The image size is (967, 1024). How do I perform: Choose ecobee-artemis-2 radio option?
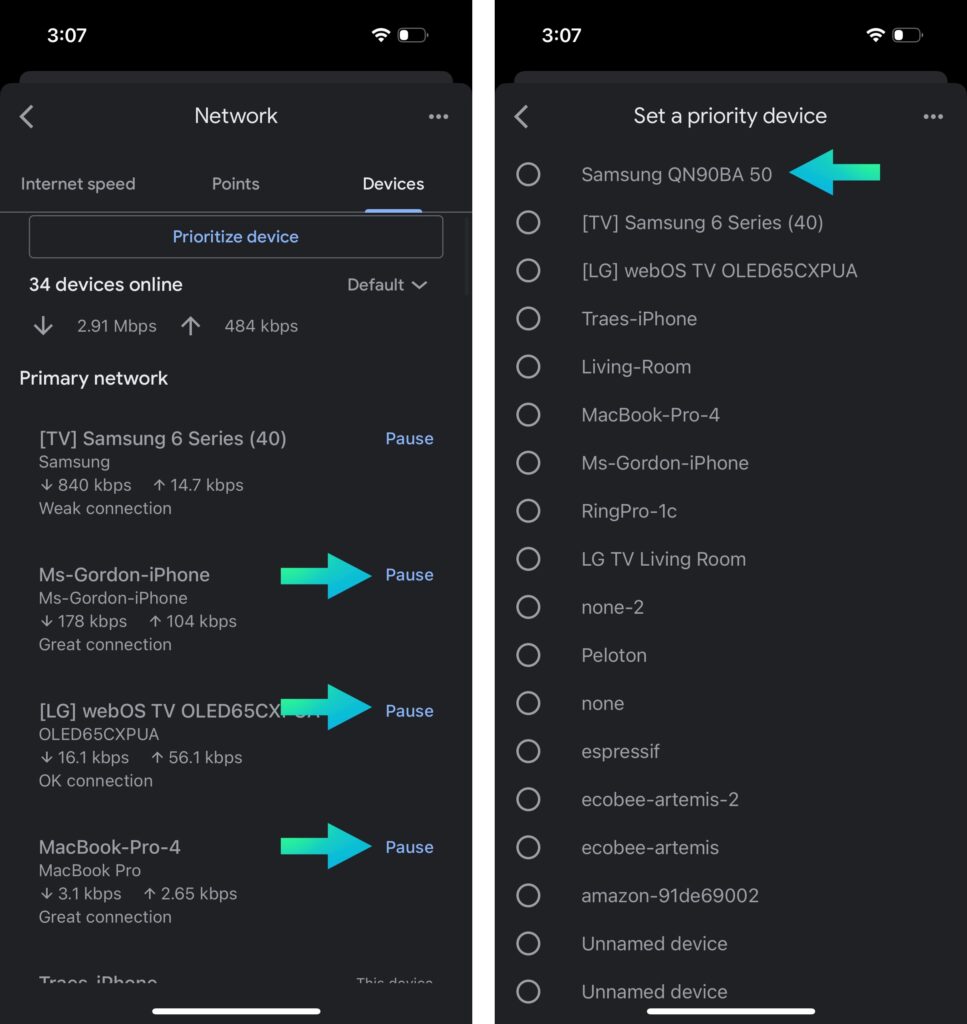(528, 799)
